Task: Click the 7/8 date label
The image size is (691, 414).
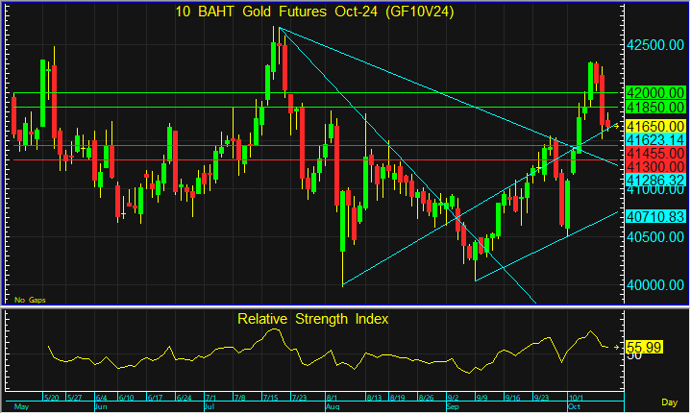Action: [240, 398]
